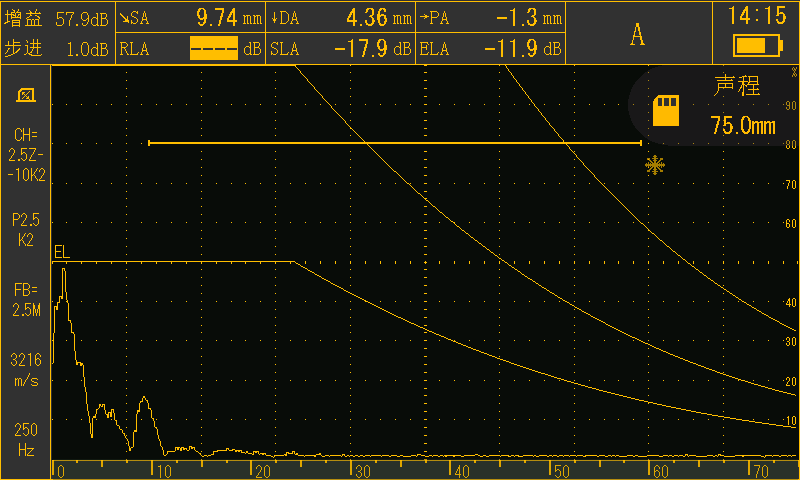Click the horizontal gate A line
Viewport: 800px width, 480px height.
pyautogui.click(x=395, y=143)
